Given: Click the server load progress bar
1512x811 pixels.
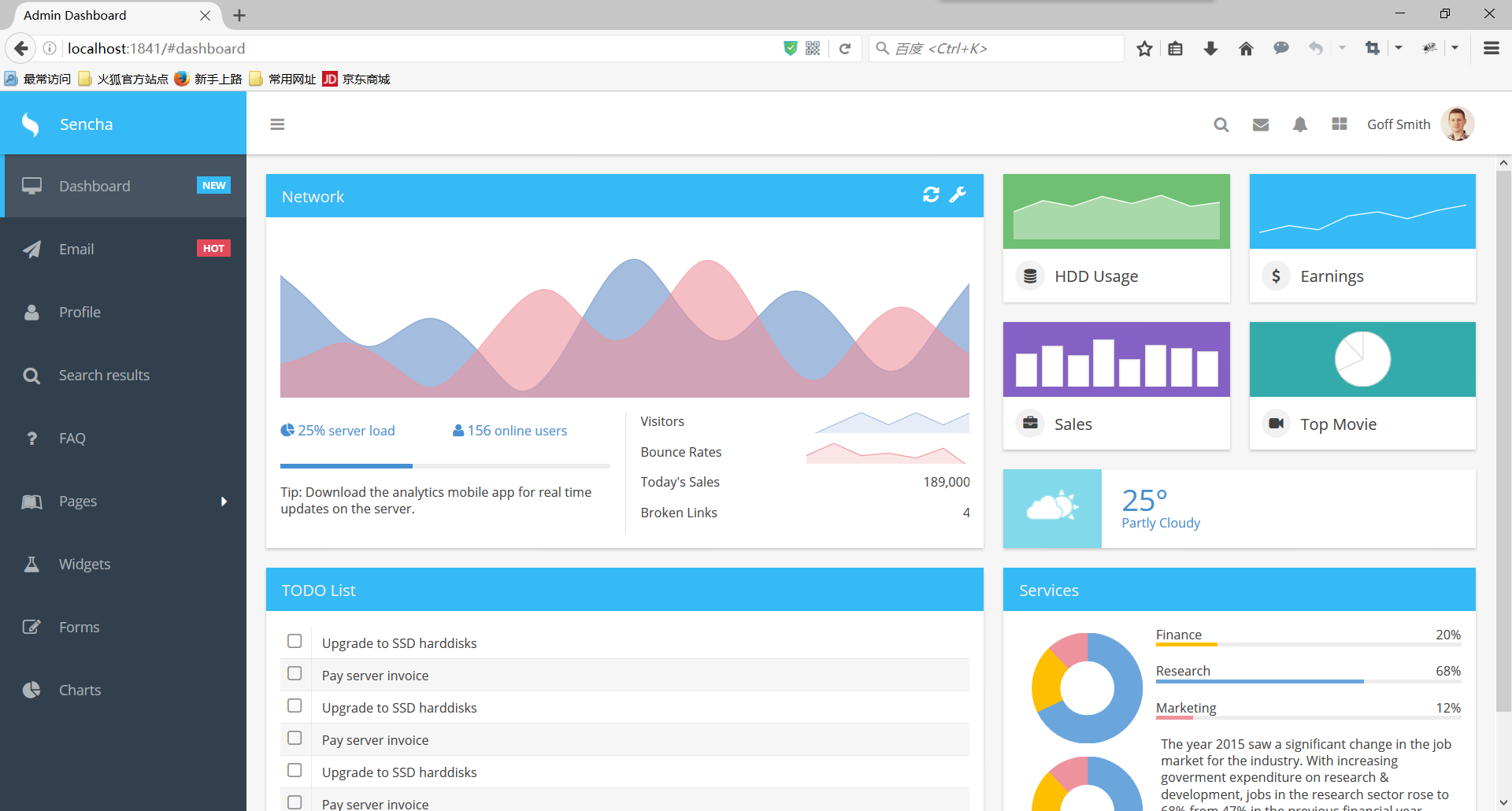Looking at the screenshot, I should coord(445,466).
